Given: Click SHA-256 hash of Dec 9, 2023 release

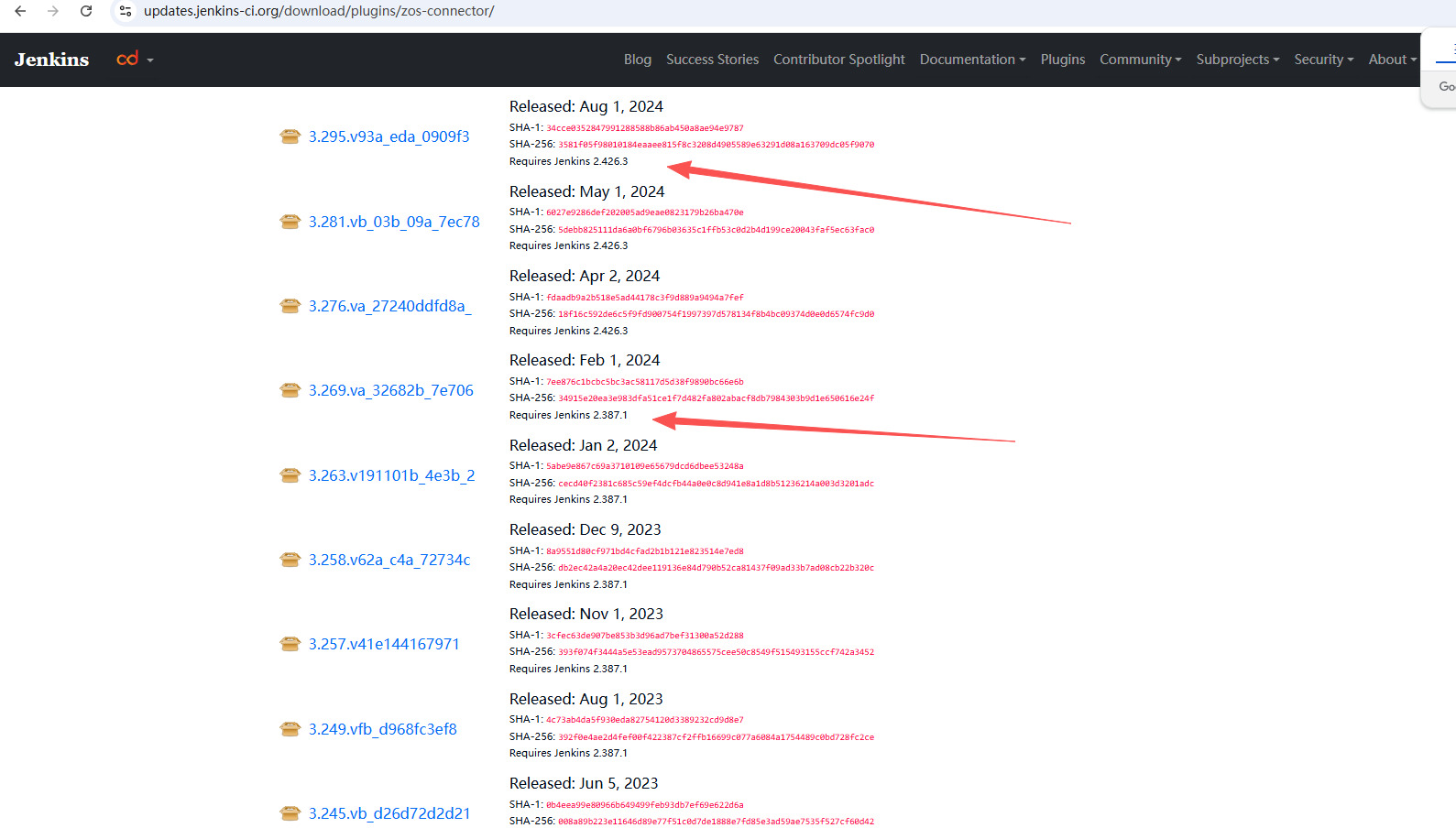Looking at the screenshot, I should [717, 568].
